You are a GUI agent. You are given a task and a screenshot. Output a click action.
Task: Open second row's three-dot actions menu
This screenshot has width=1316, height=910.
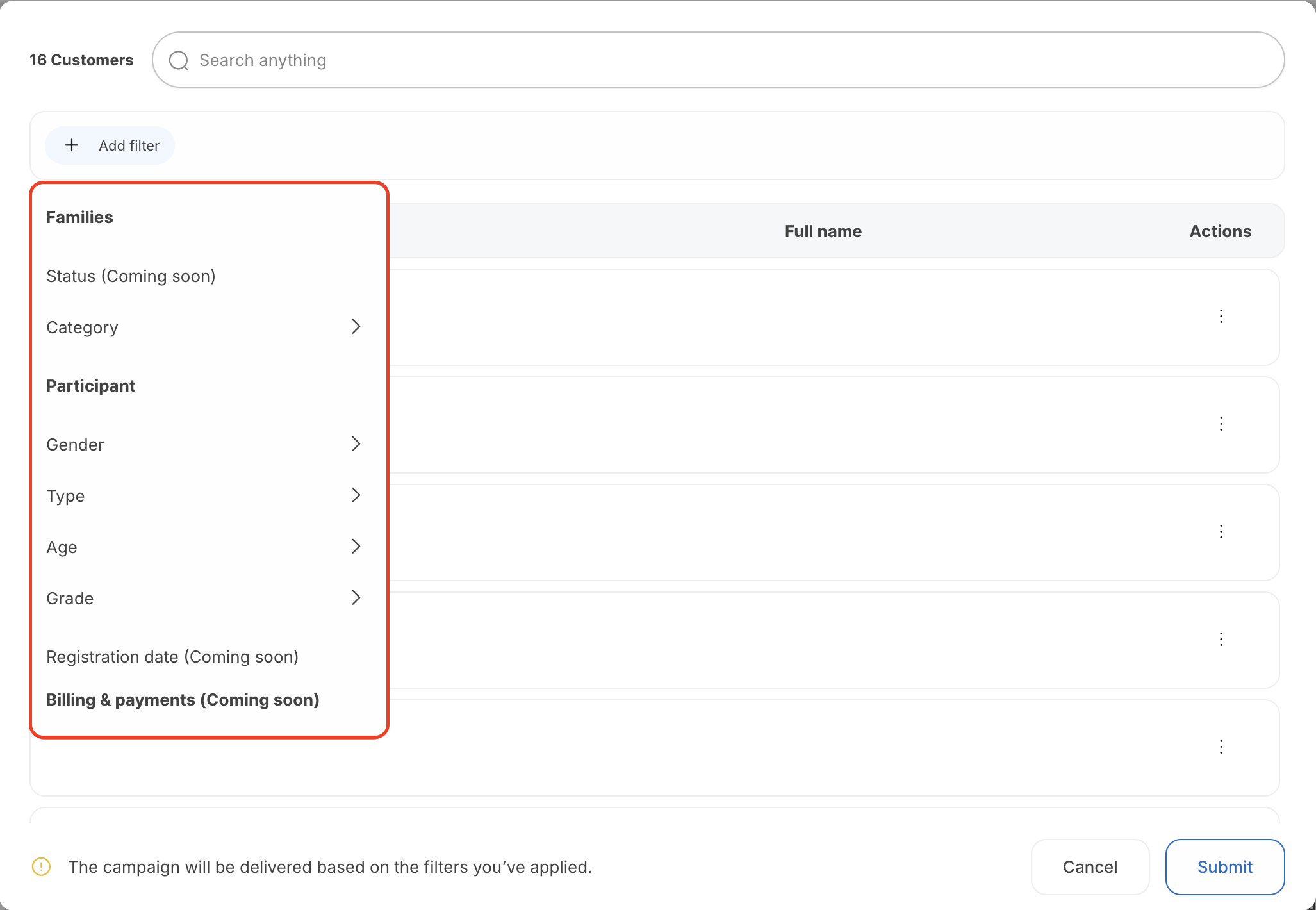pyautogui.click(x=1221, y=424)
